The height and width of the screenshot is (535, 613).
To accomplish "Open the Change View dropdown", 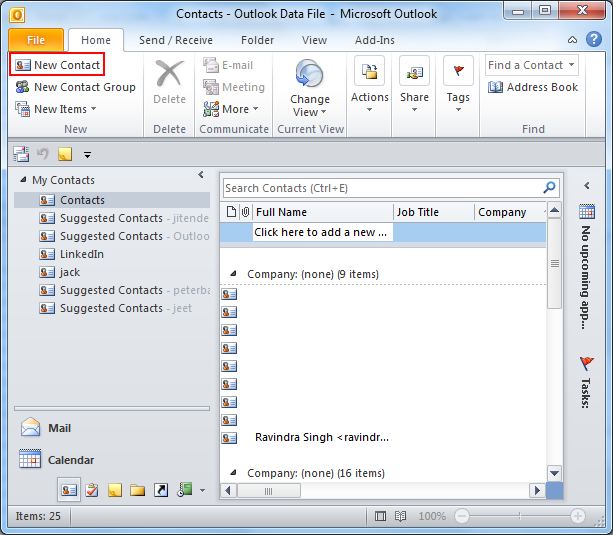I will 310,88.
